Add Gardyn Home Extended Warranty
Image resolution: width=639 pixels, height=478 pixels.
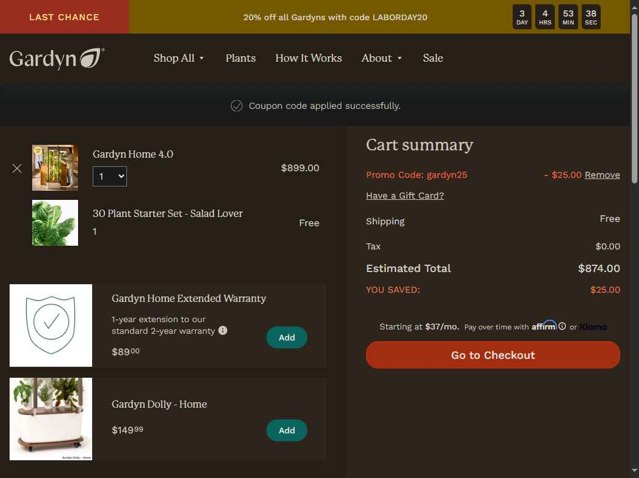286,337
